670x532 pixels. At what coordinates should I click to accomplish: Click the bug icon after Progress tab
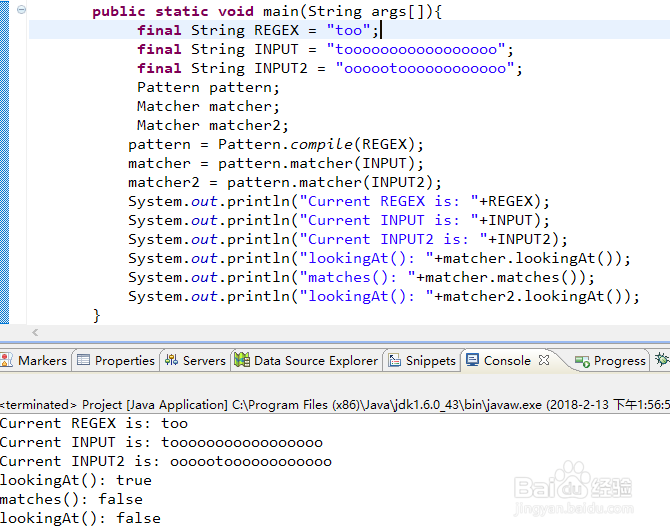(x=662, y=359)
